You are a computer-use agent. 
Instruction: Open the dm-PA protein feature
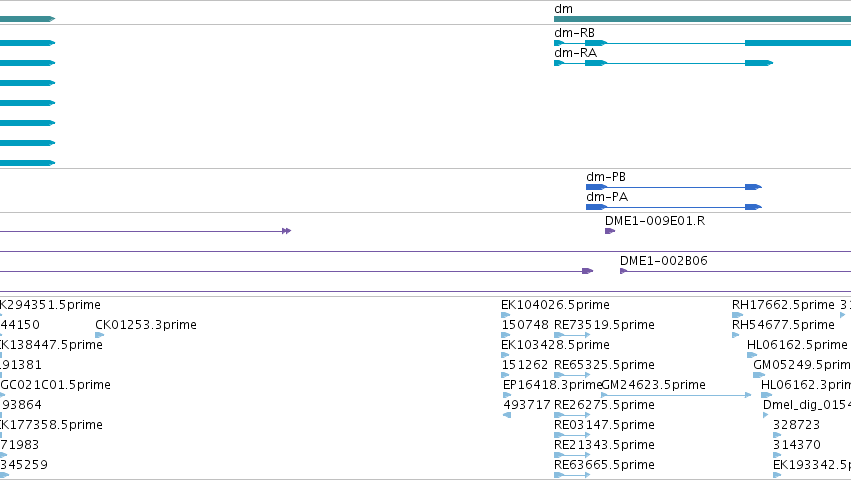pyautogui.click(x=674, y=207)
